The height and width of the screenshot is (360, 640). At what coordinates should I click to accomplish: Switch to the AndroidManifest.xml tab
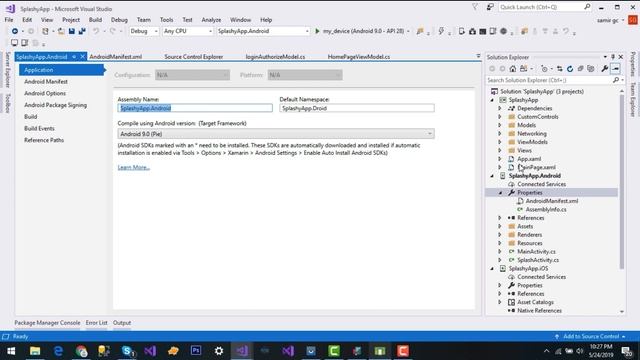(x=116, y=57)
